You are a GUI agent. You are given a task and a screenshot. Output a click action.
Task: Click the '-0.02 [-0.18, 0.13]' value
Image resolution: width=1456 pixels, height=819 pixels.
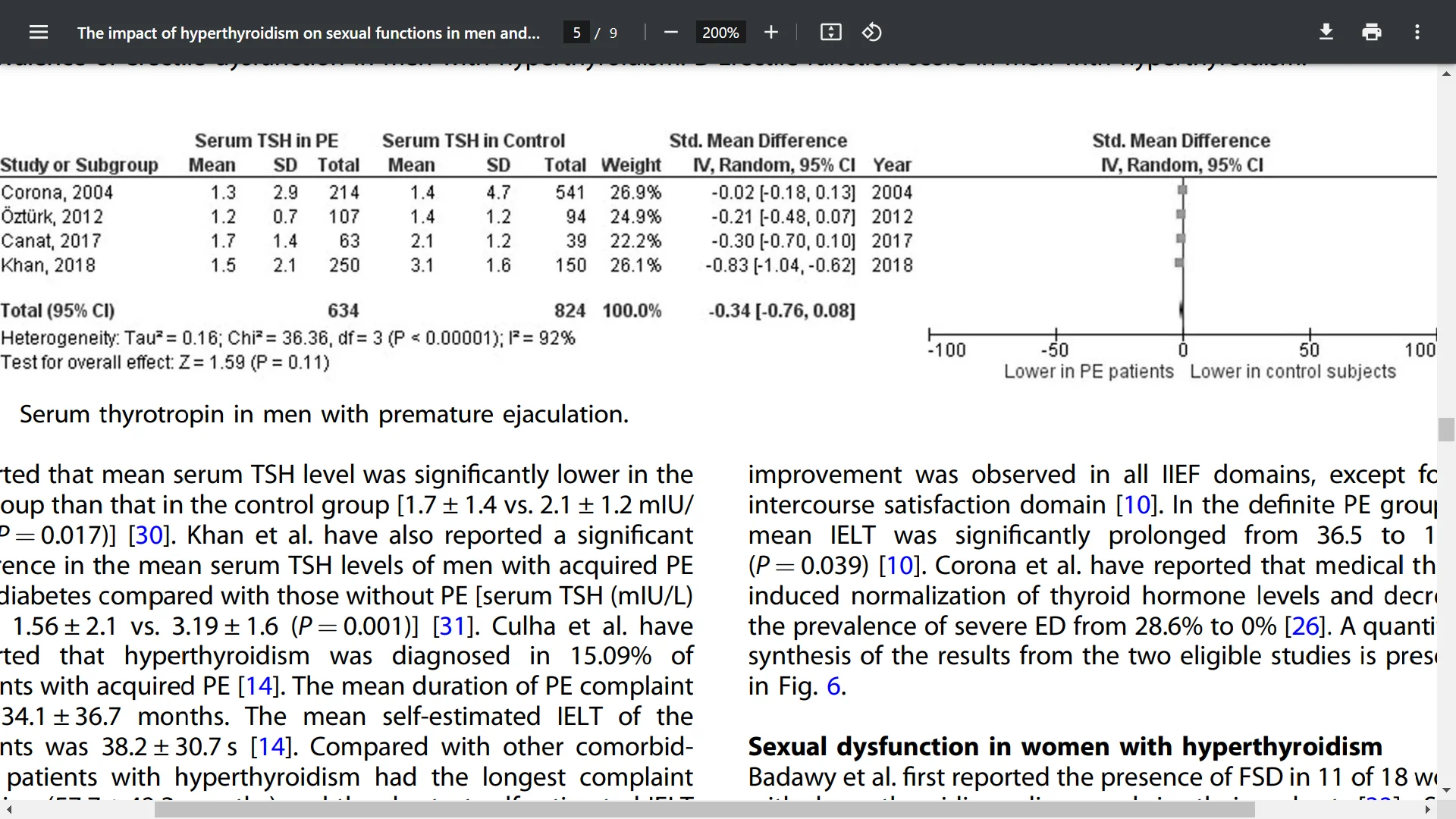(x=783, y=193)
